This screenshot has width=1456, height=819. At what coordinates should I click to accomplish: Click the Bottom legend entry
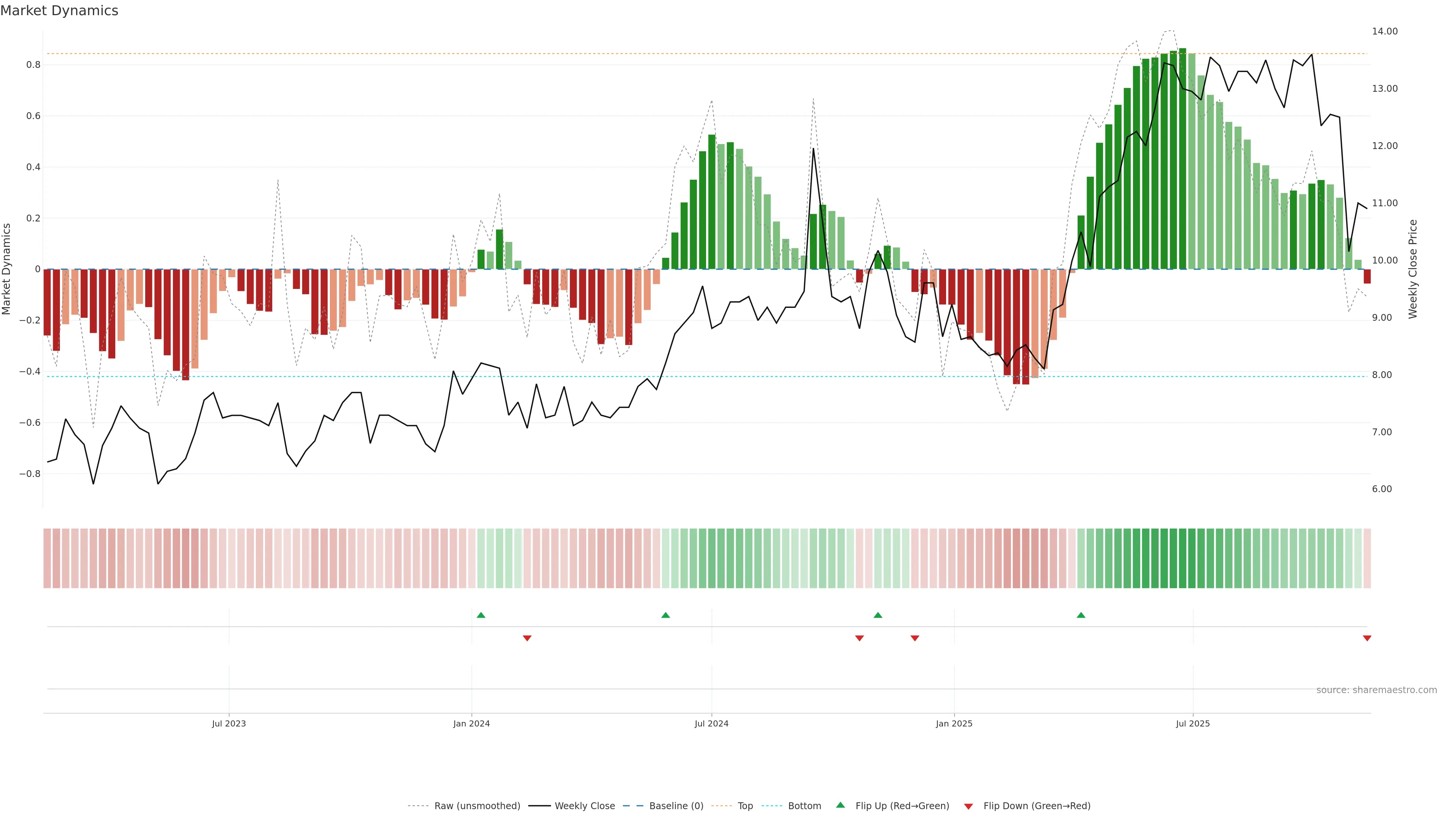point(804,806)
